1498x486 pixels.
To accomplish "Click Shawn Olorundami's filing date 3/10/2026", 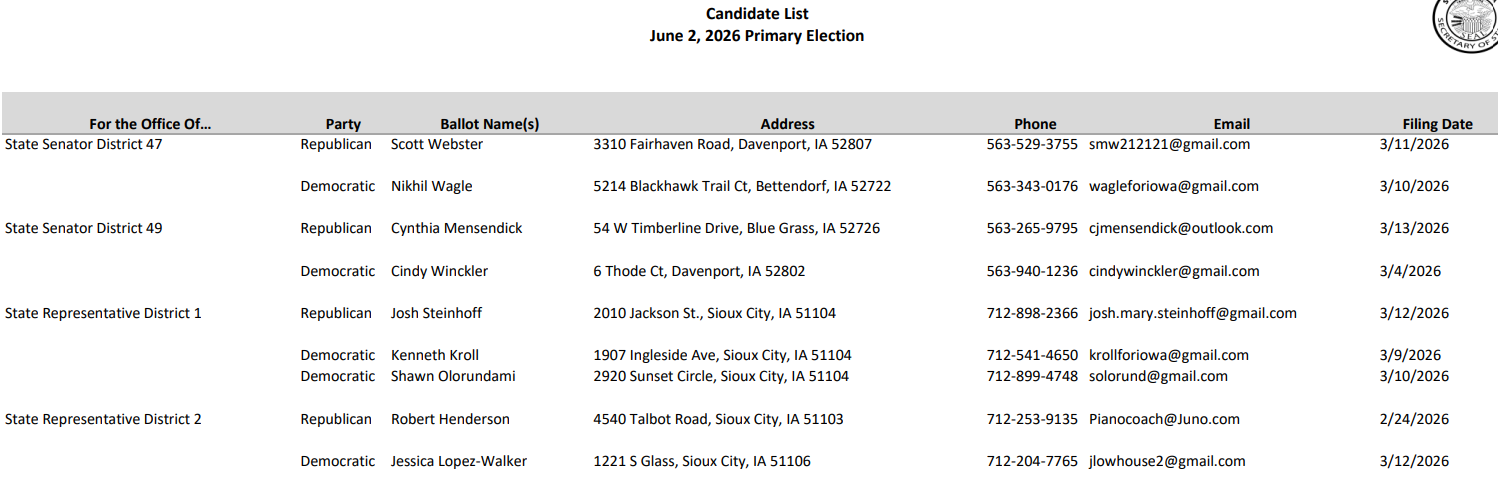I will [x=1413, y=376].
